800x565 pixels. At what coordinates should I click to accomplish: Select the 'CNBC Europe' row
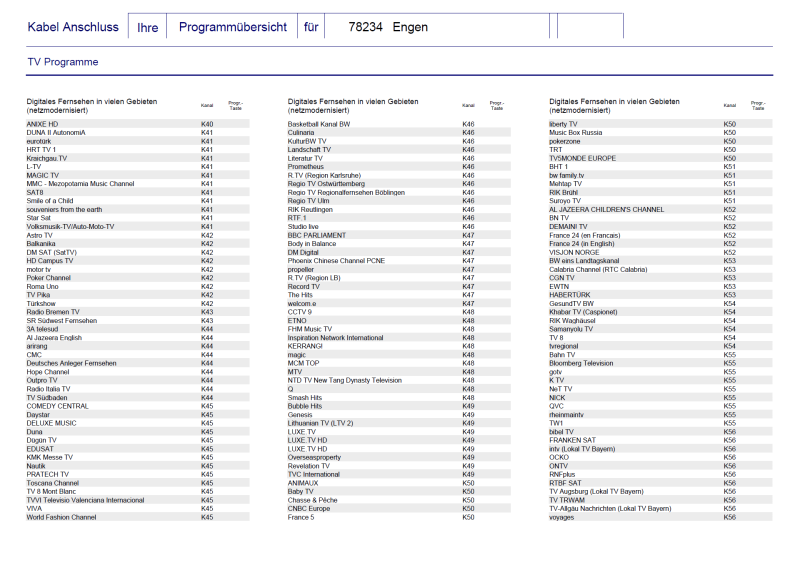tap(399, 509)
